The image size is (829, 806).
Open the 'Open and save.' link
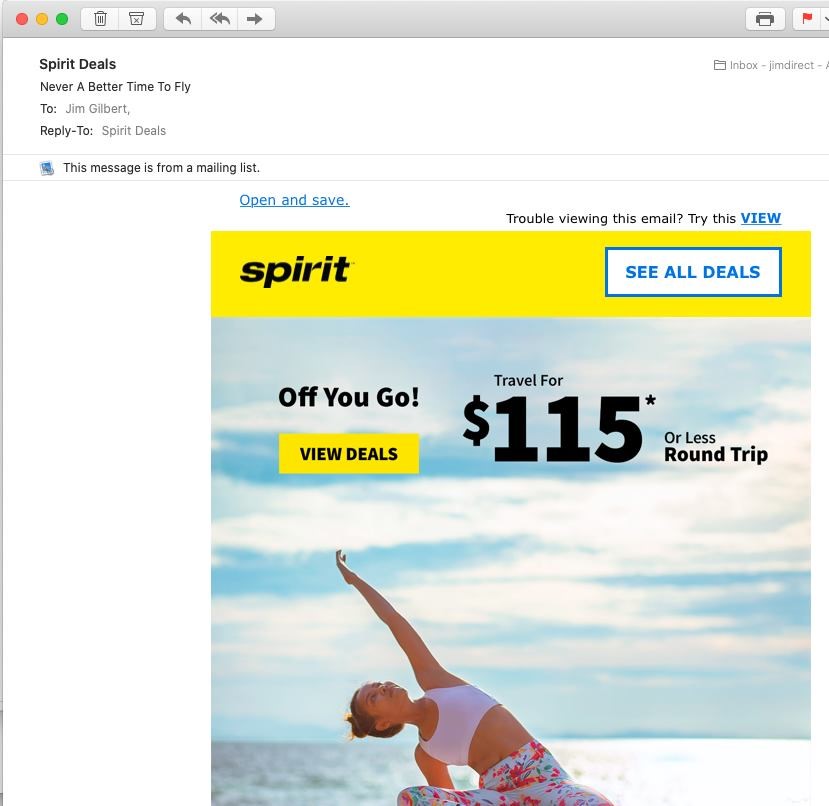294,200
